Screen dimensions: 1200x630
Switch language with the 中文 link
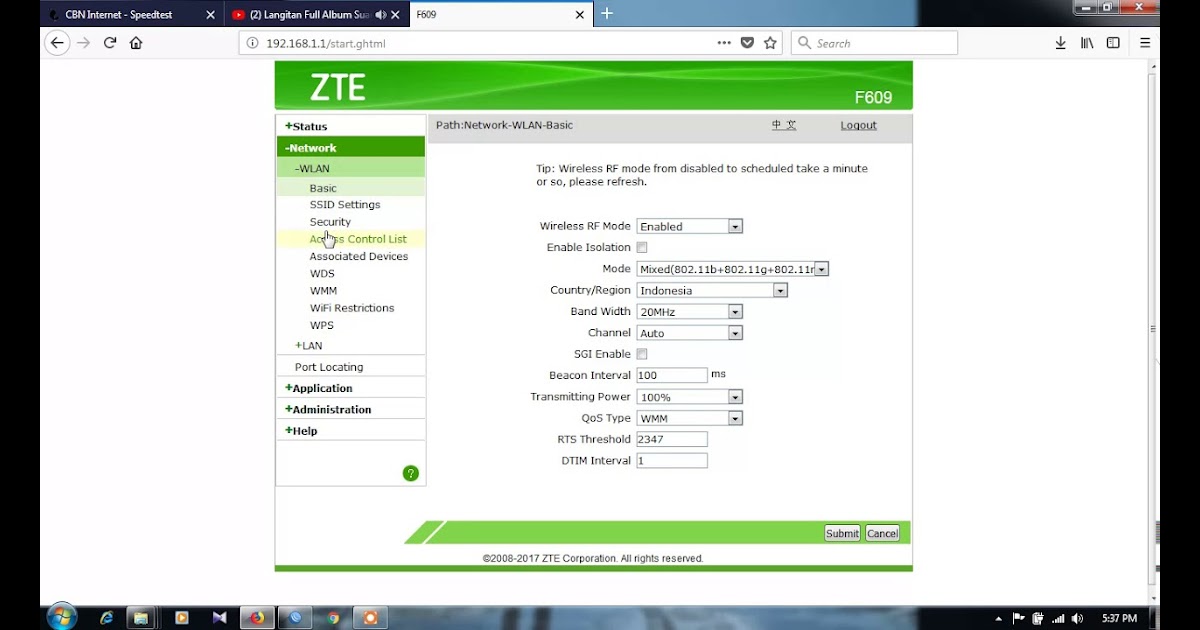[784, 125]
